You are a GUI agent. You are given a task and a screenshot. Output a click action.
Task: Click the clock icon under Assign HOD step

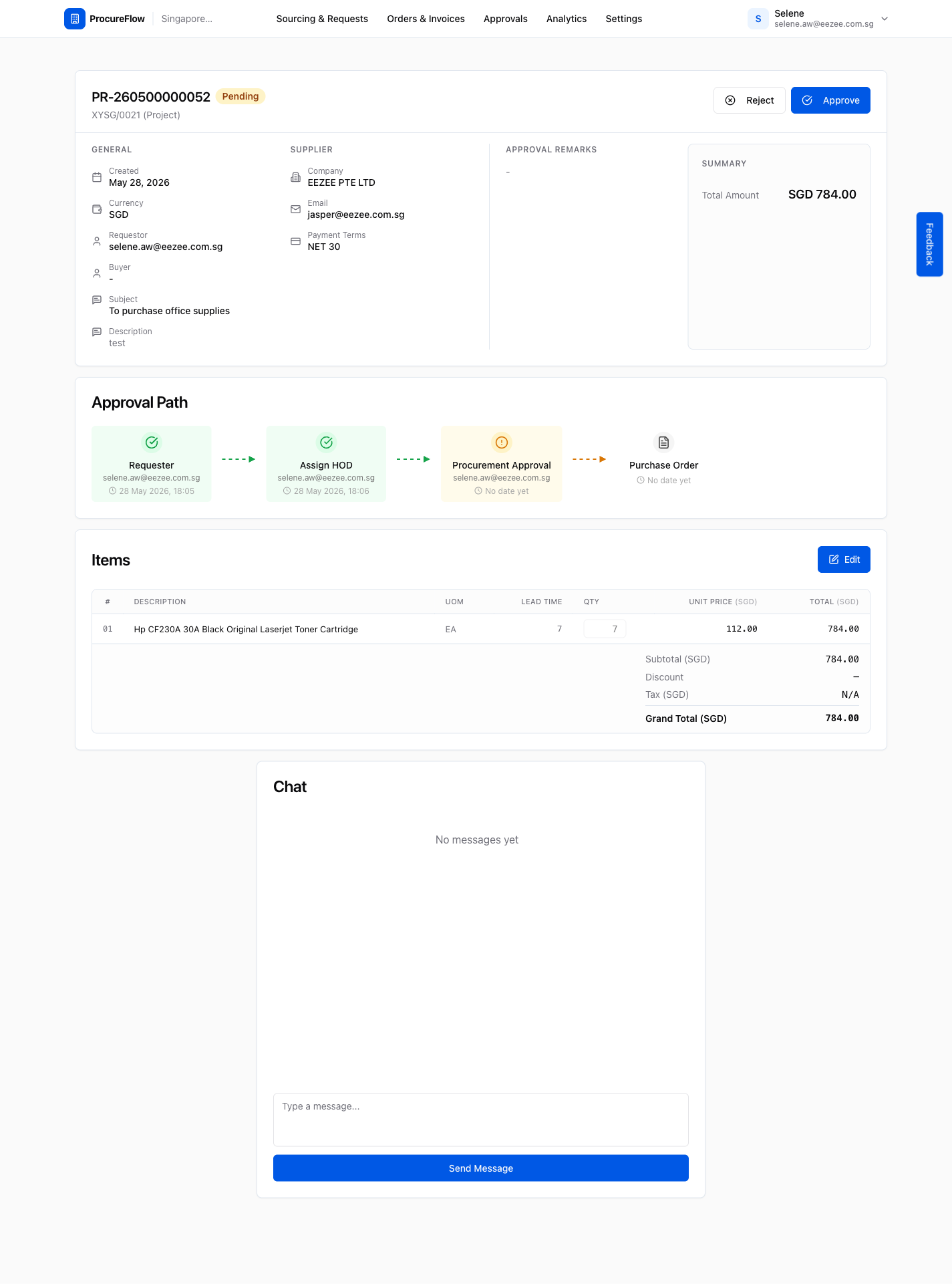287,491
